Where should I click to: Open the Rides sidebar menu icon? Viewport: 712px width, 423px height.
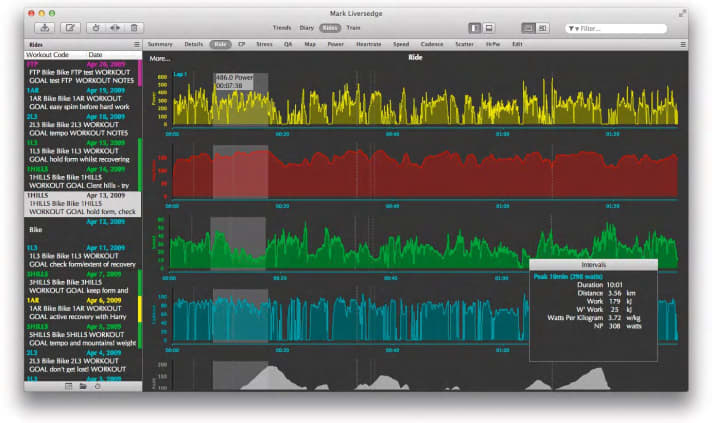(136, 45)
